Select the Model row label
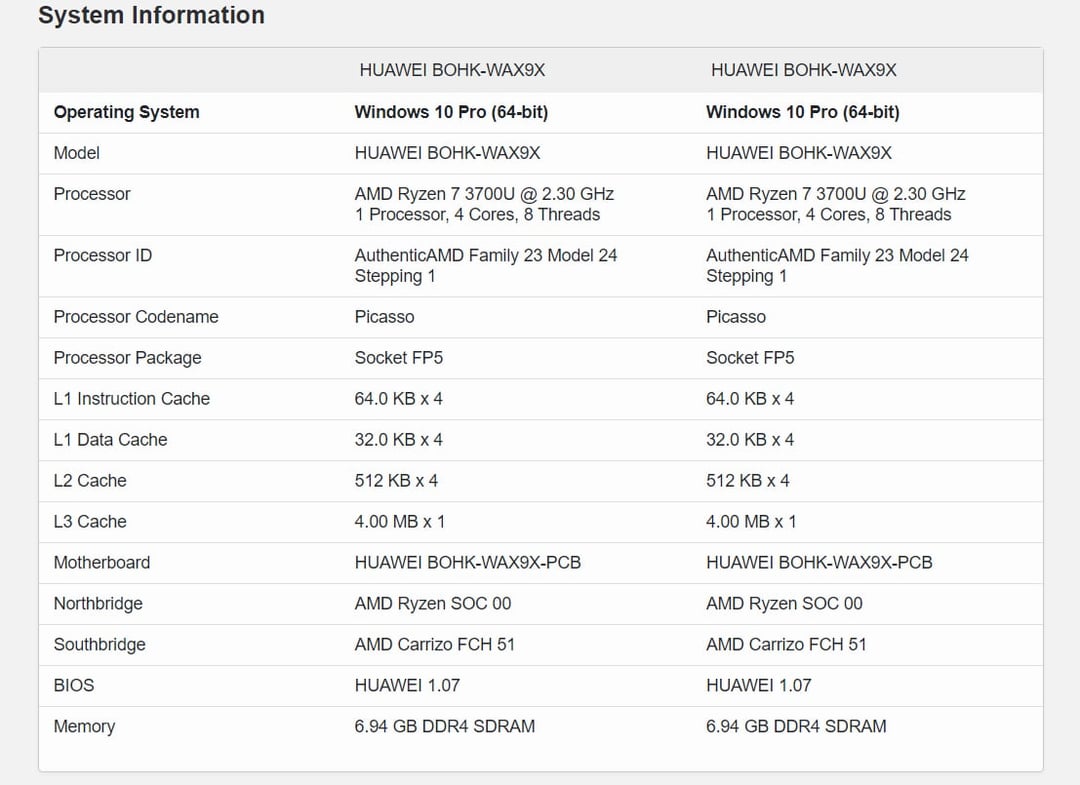The image size is (1080, 785). 76,153
